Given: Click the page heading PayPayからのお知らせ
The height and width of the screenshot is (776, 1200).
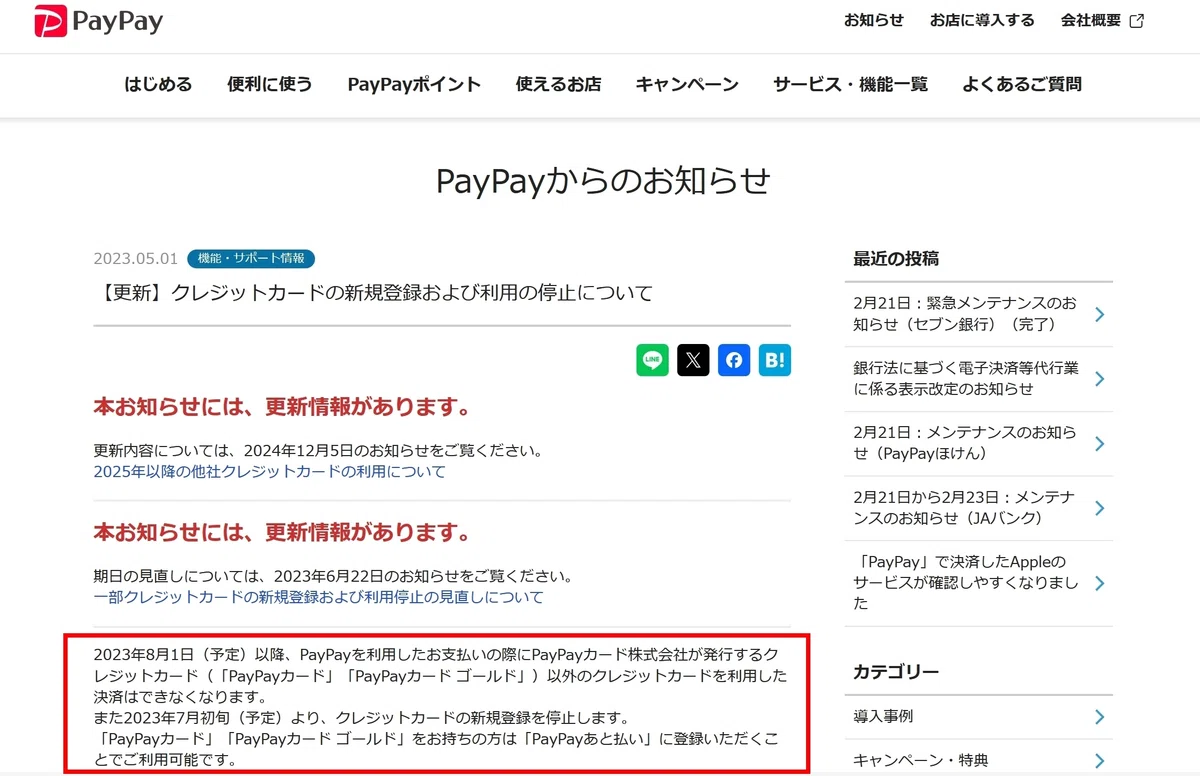Looking at the screenshot, I should point(603,181).
